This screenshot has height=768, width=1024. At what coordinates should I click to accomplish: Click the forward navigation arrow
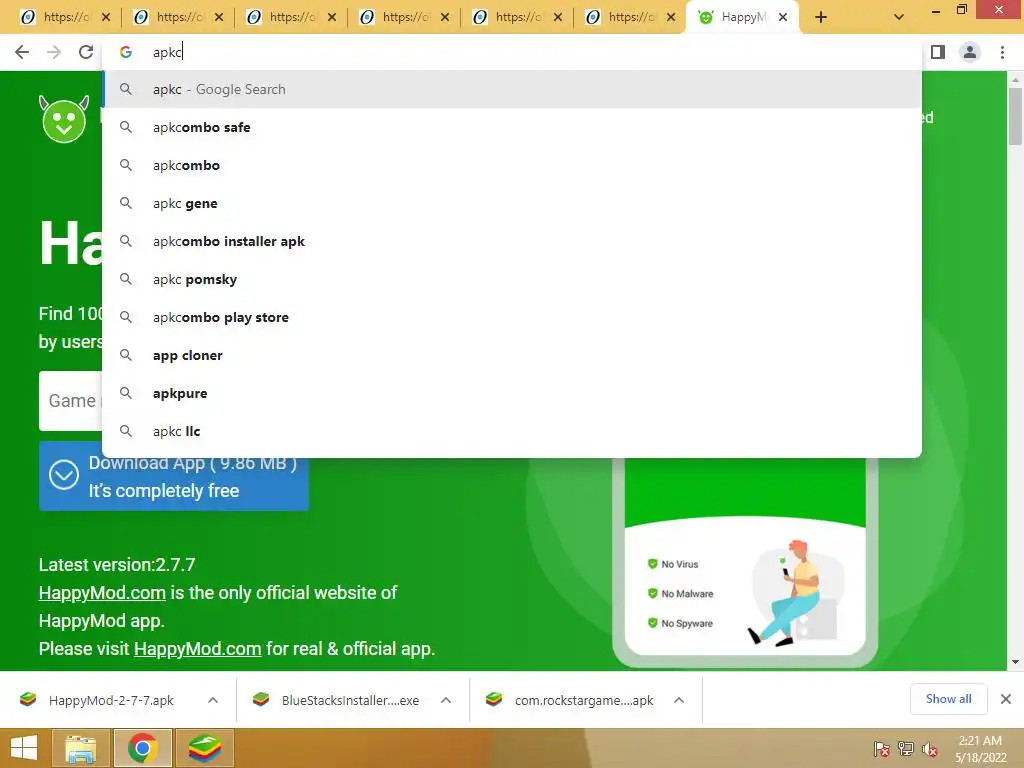[x=54, y=52]
